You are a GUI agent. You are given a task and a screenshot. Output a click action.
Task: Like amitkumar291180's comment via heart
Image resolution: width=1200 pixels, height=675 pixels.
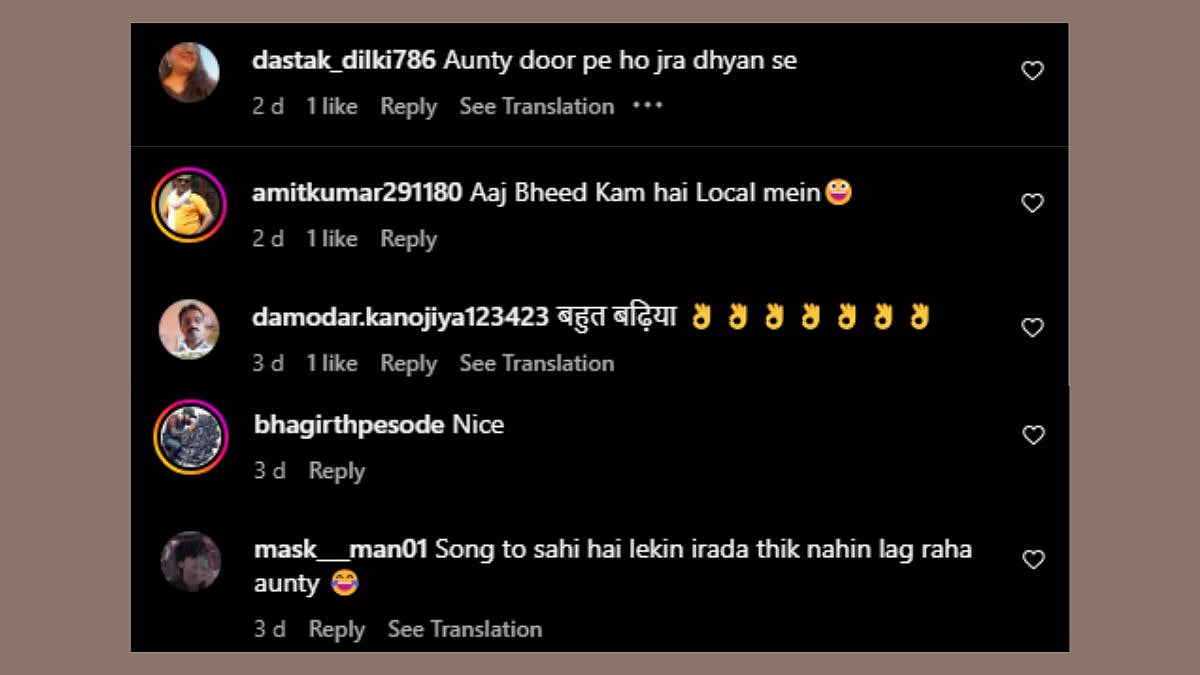(1032, 203)
